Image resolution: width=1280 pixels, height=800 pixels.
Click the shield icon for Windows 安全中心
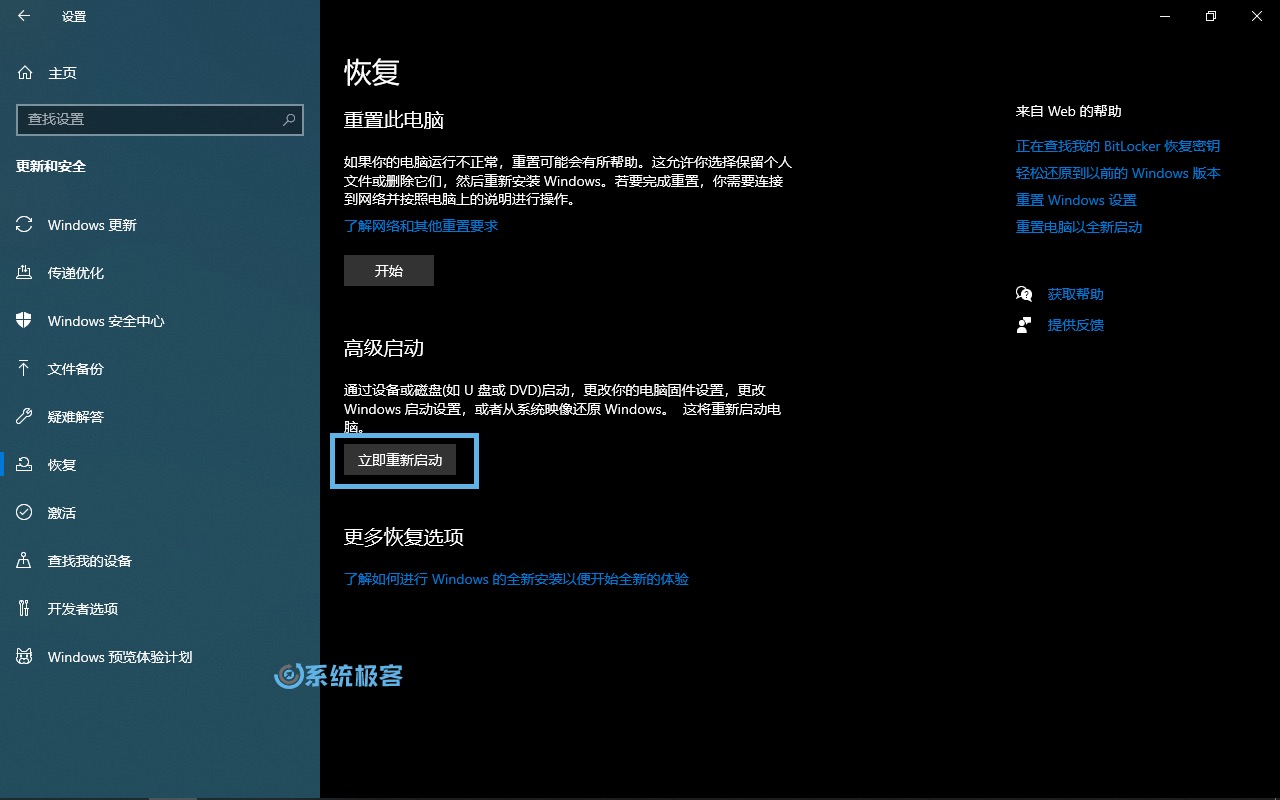pos(25,321)
